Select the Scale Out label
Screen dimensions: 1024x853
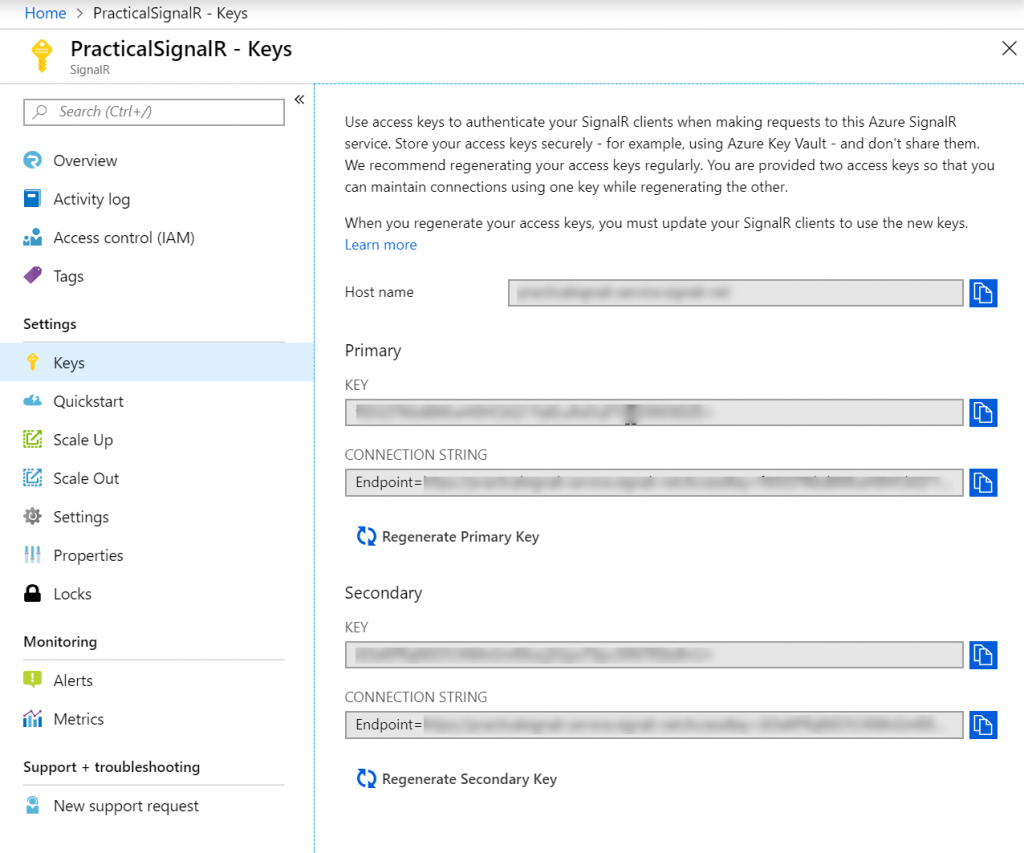[x=86, y=478]
